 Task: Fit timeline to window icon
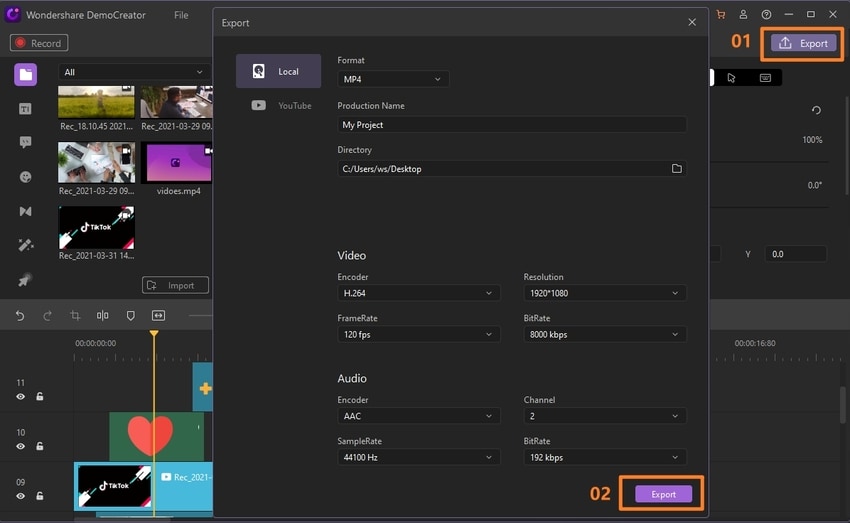click(x=158, y=315)
